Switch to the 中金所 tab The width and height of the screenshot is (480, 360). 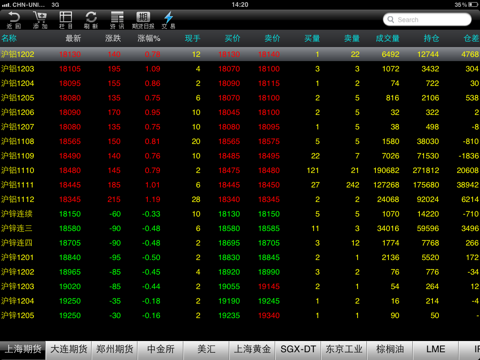[x=160, y=350]
